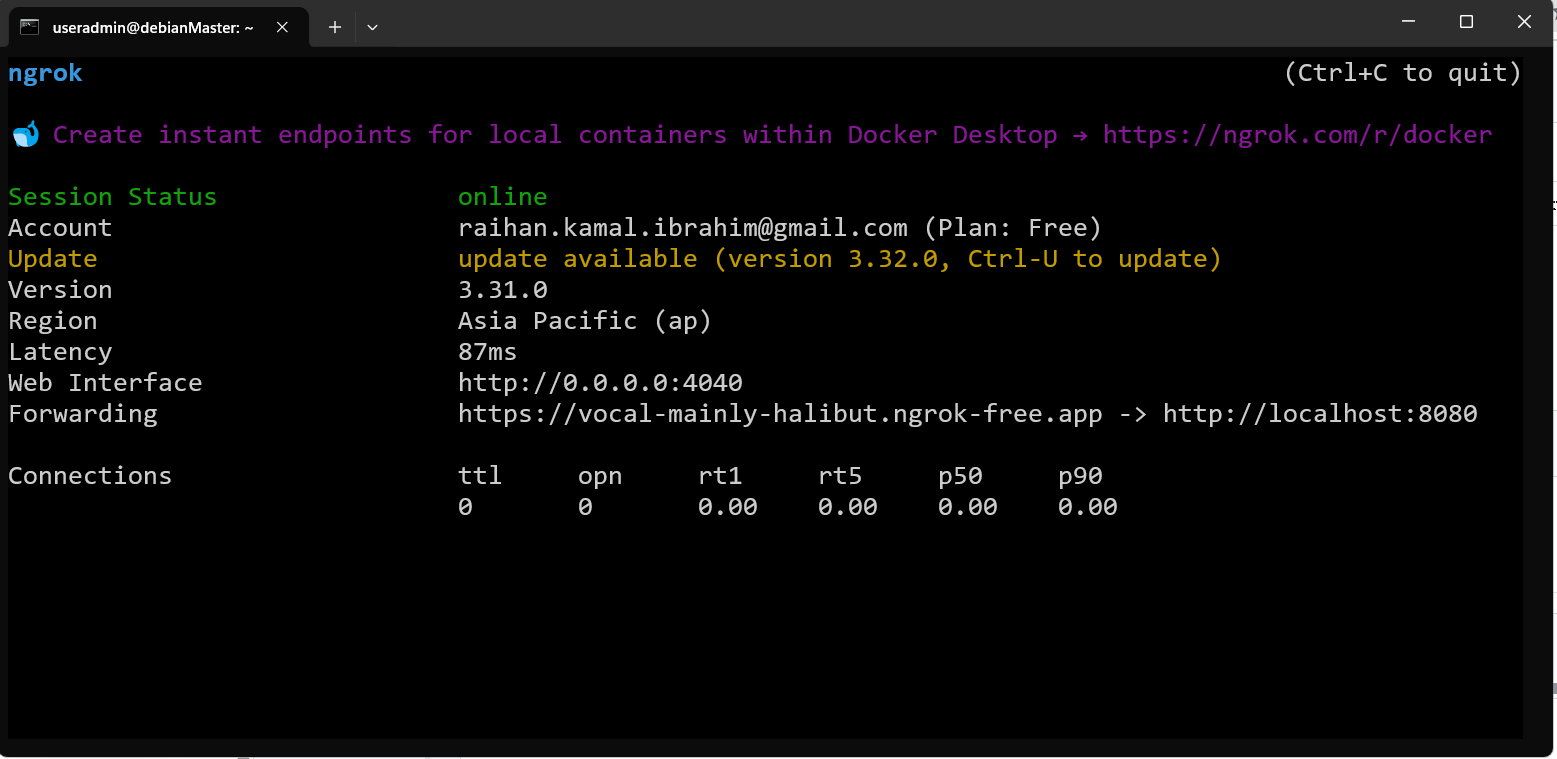Open the vocal-mainly-halibut.ngrok-free.app forwarding URL

(780, 414)
